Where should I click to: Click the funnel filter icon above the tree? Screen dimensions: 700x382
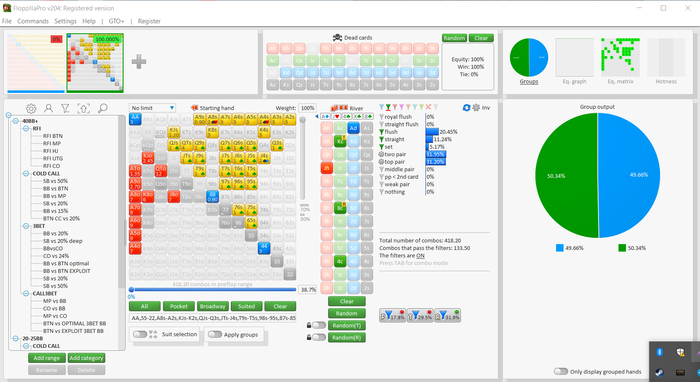pyautogui.click(x=65, y=108)
